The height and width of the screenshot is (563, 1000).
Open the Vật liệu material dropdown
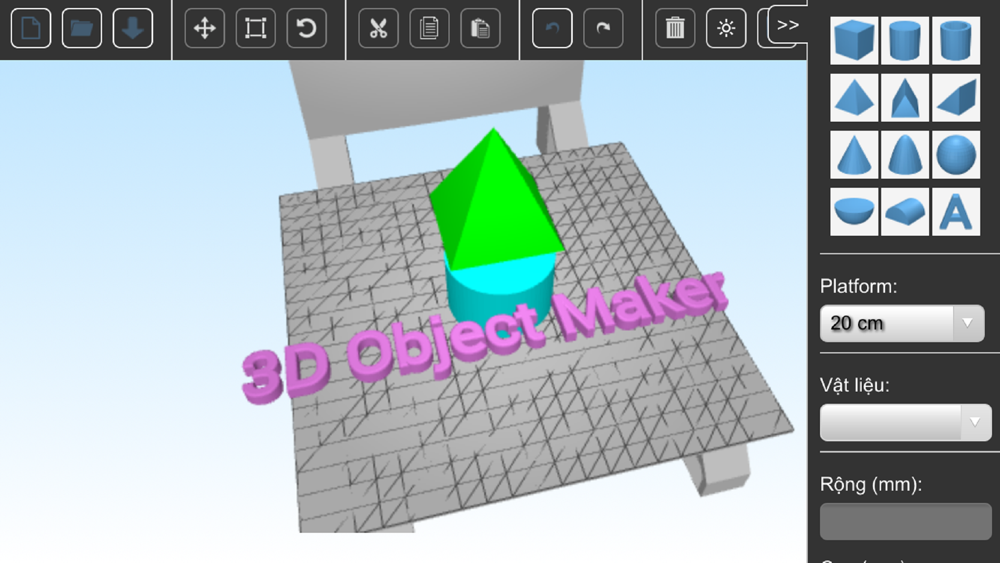906,422
